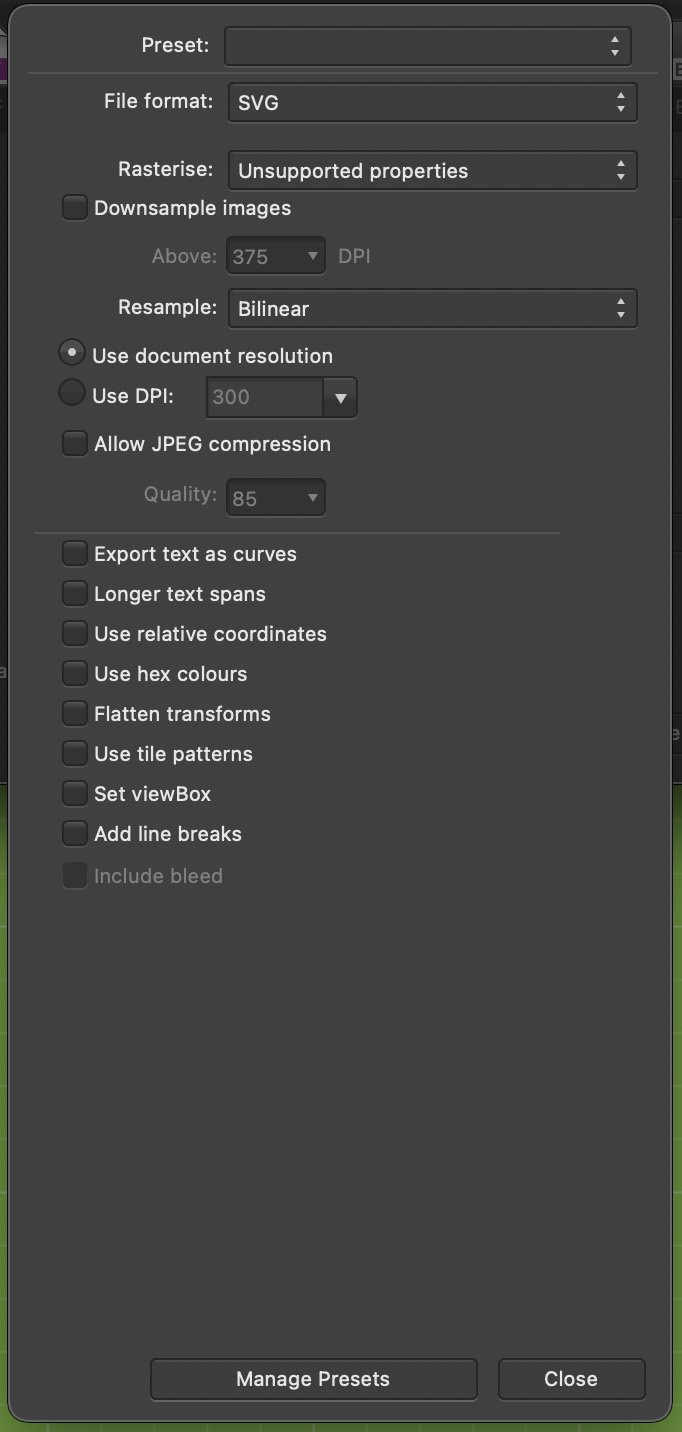
Task: Enable Use tile patterns
Action: [74, 753]
